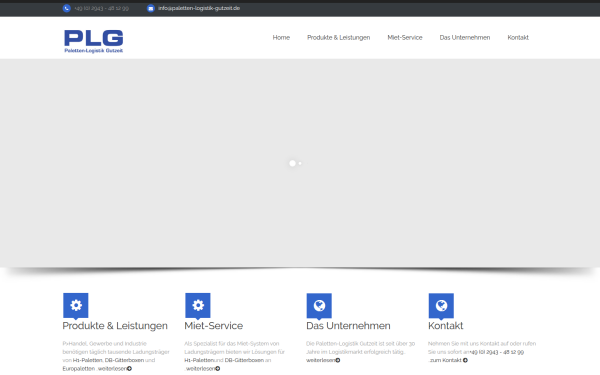Screen dimensions: 600x375
Task: Open the Kontakt heading in the cards
Action: [446, 326]
